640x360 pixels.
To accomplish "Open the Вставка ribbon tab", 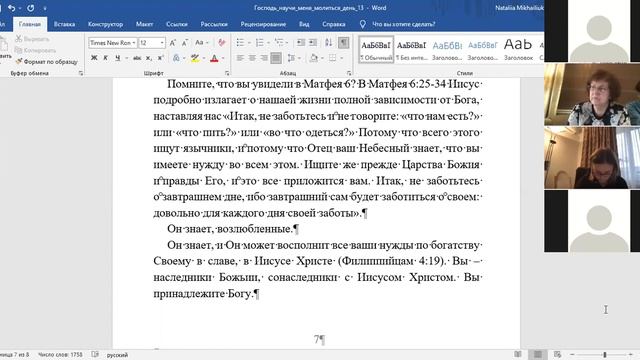I will 64,24.
